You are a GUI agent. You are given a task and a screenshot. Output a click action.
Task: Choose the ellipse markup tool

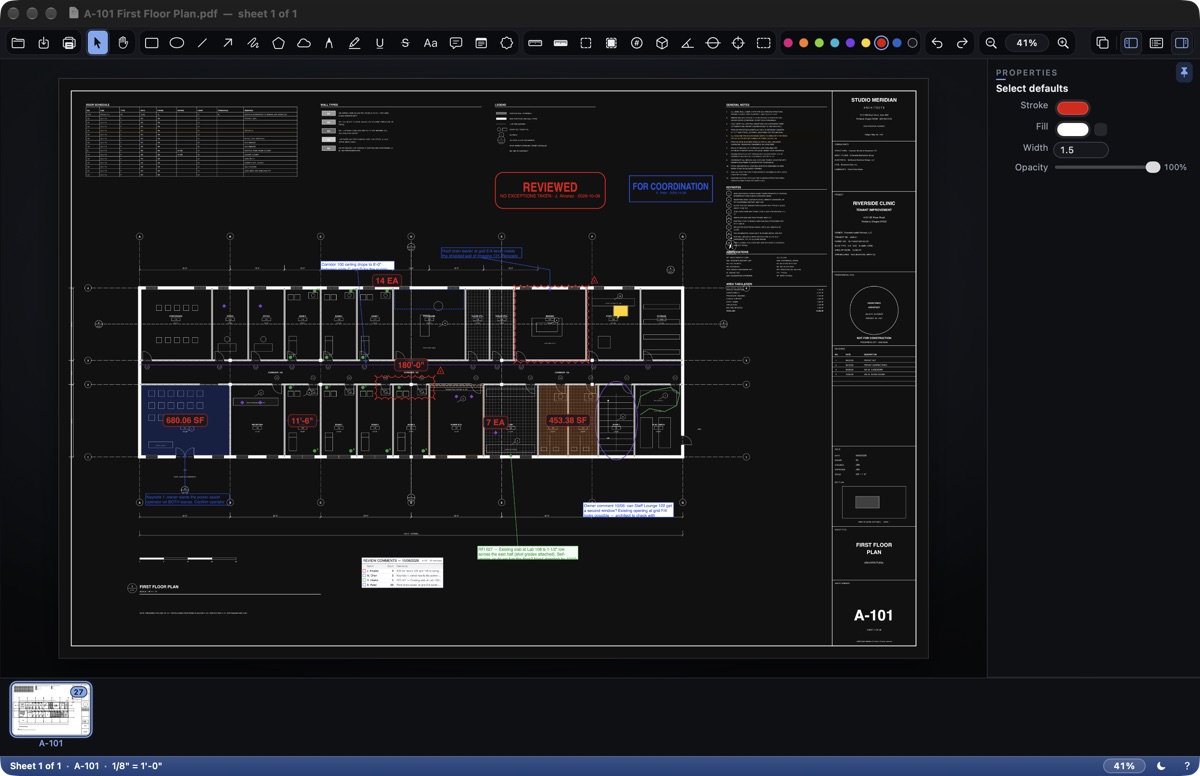pyautogui.click(x=177, y=43)
